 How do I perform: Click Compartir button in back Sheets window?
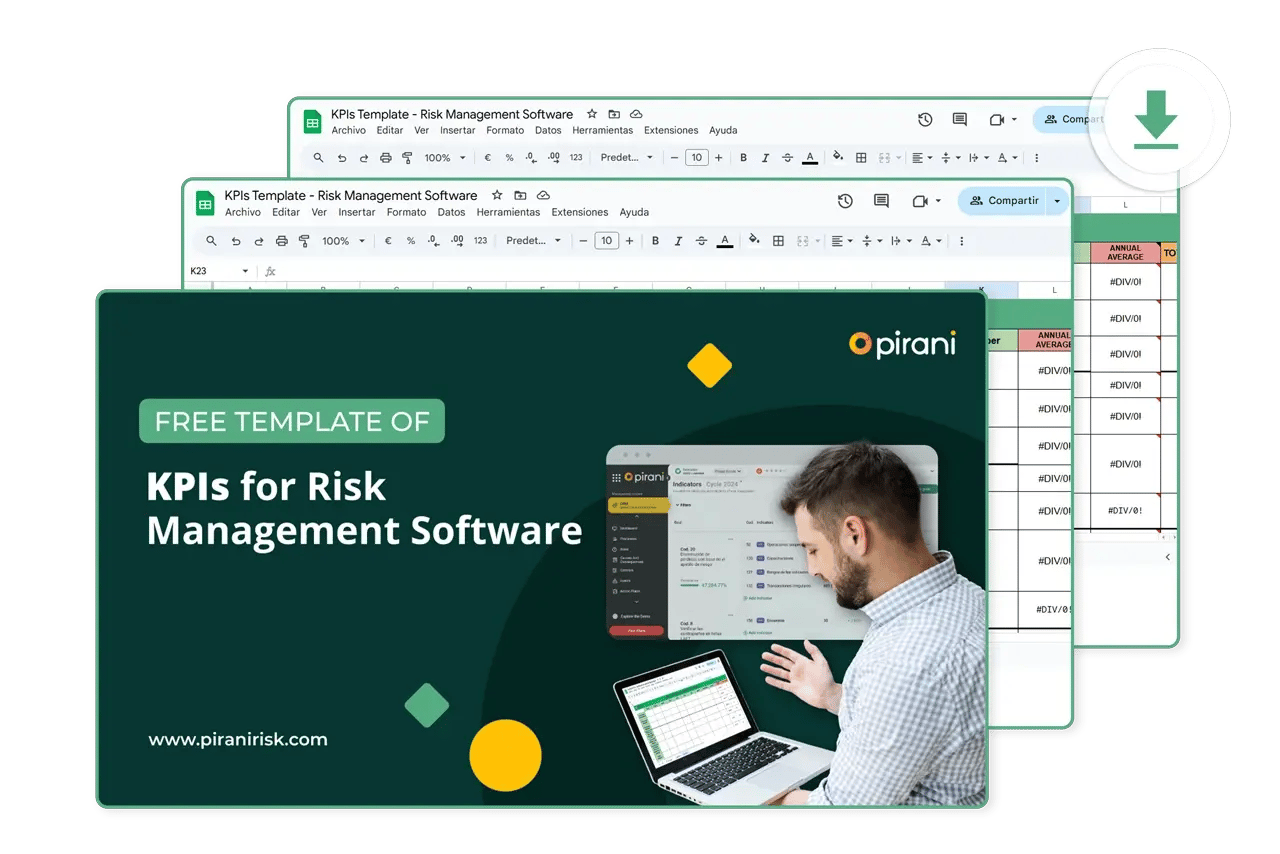1072,119
